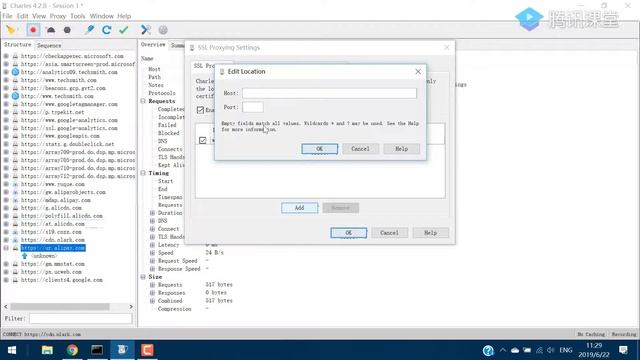Click the Windows Start button

(x=12, y=350)
